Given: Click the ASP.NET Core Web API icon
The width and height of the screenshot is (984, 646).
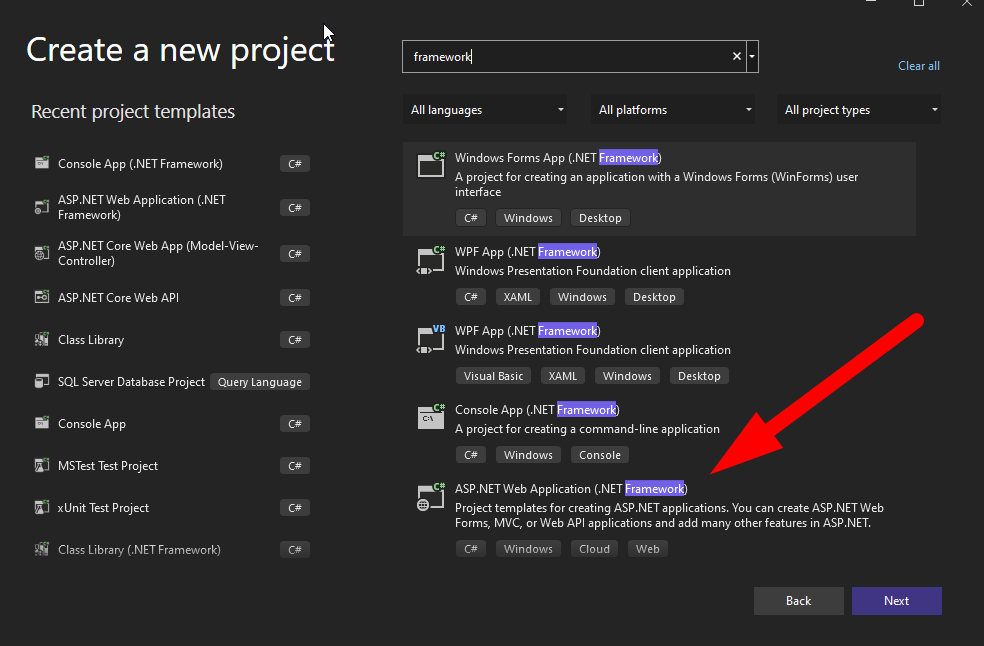Looking at the screenshot, I should [x=42, y=298].
